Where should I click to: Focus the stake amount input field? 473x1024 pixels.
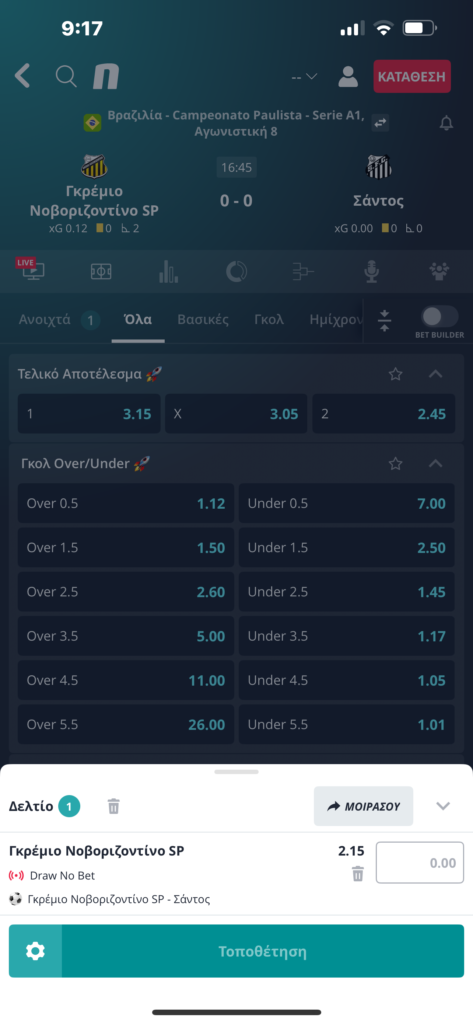pos(420,863)
